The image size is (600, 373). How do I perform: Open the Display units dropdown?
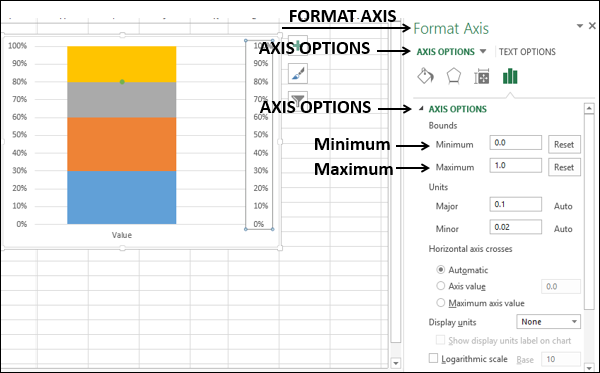pyautogui.click(x=548, y=322)
